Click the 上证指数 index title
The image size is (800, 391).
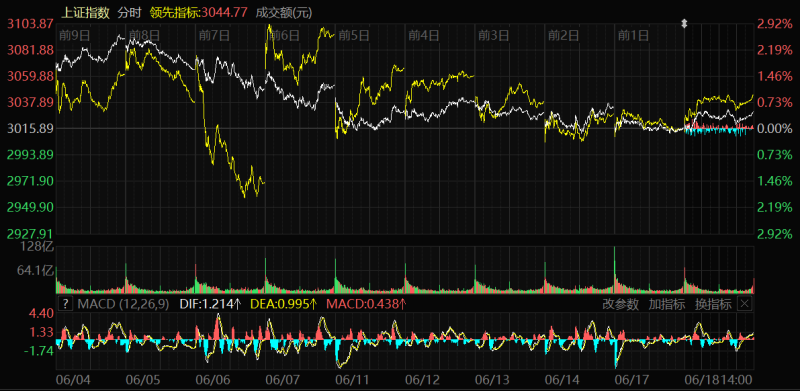[x=86, y=13]
